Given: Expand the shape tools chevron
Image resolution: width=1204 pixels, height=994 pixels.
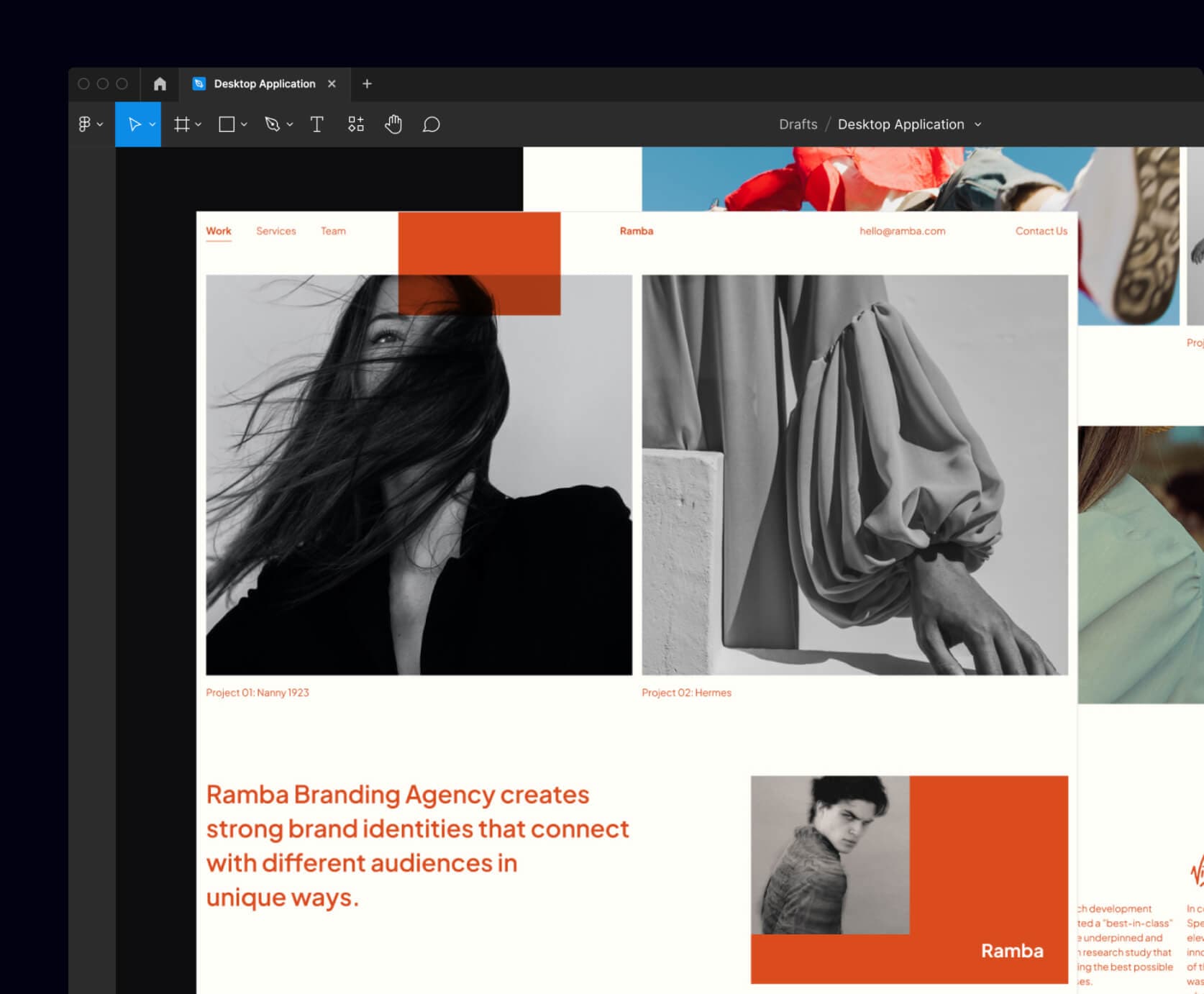Looking at the screenshot, I should (245, 124).
